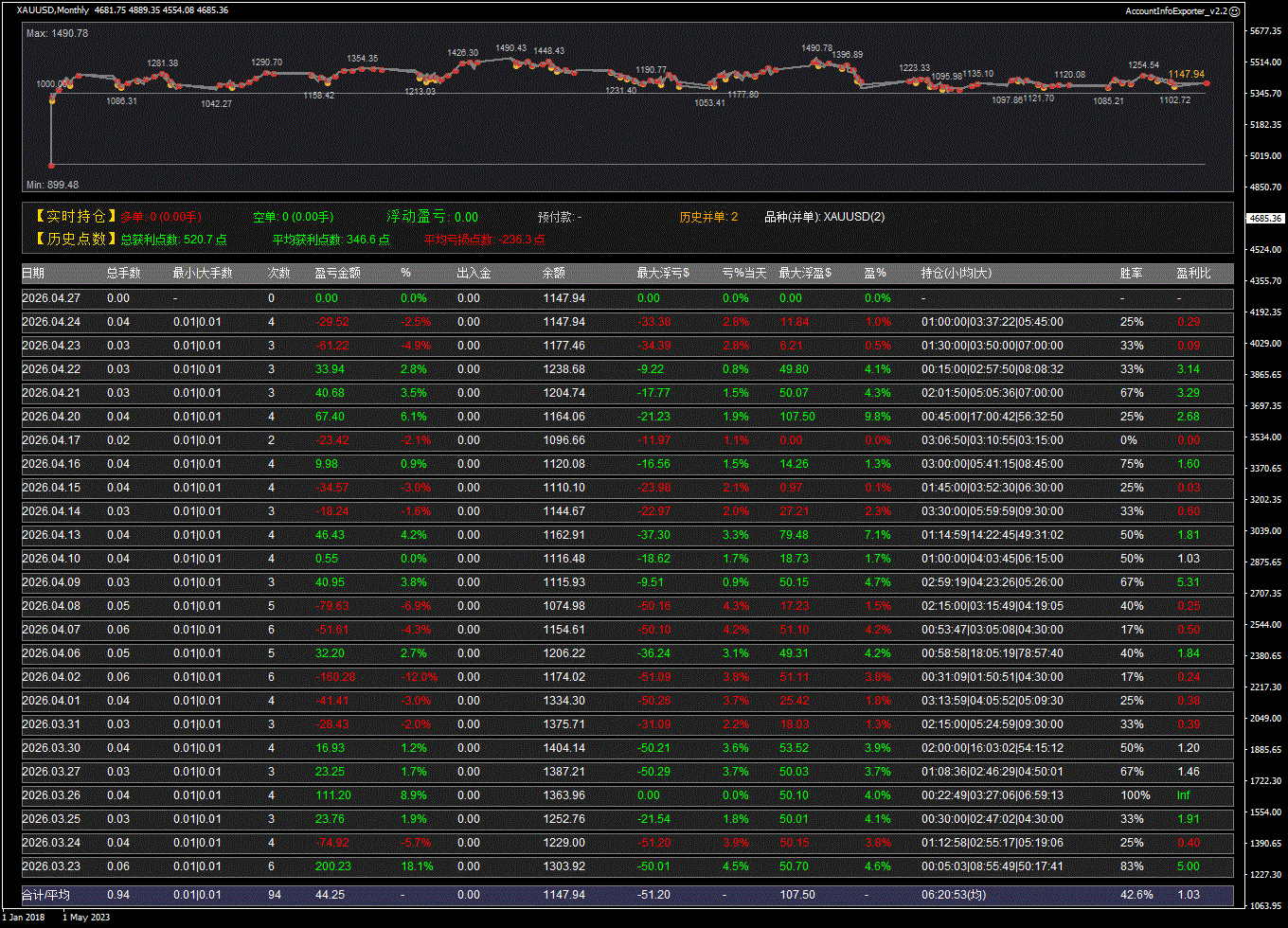Viewport: 1288px width, 928px height.
Task: Click the XAUUSD,Monthly chart title
Action: point(53,10)
